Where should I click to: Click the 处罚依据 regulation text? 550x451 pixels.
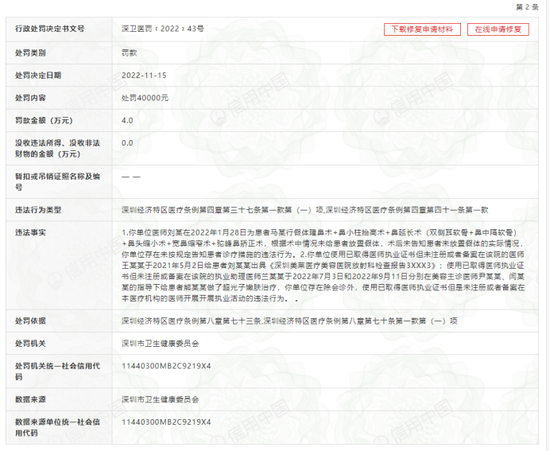[289, 321]
